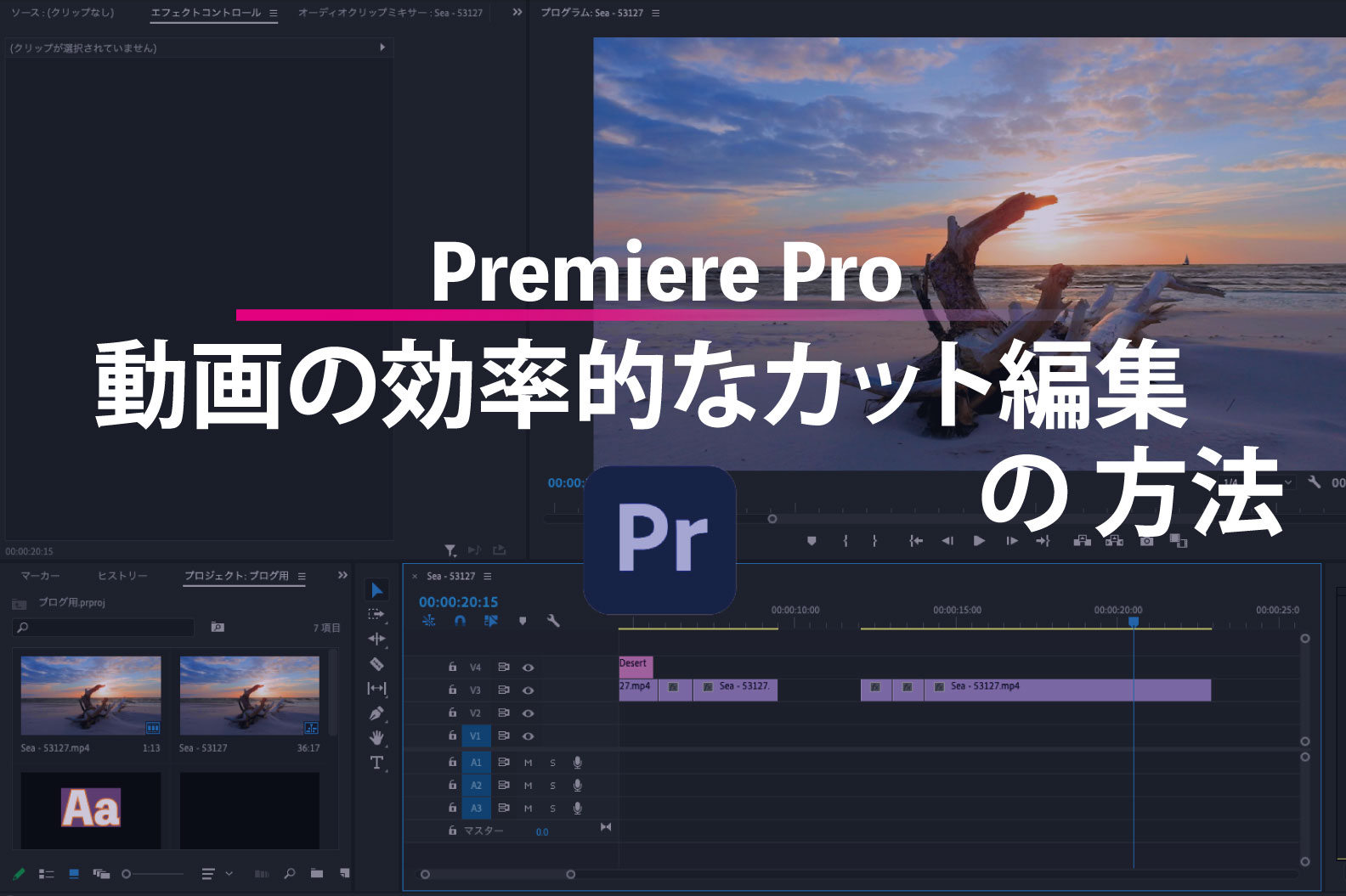The image size is (1346, 896).
Task: Open Project panel hamburger menu
Action: (x=302, y=576)
